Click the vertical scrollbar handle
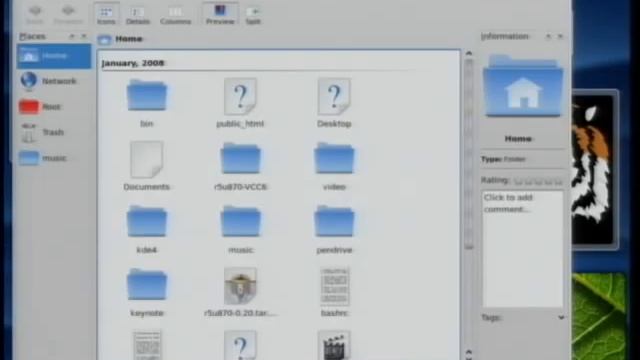This screenshot has height=360, width=640. click(469, 154)
